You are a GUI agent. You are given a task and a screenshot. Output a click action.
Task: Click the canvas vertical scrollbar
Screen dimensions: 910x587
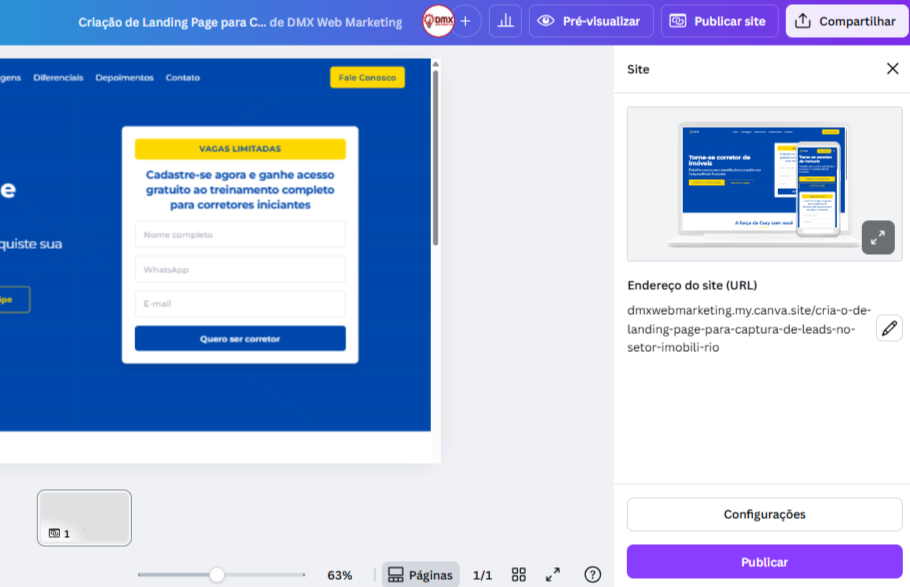[435, 160]
